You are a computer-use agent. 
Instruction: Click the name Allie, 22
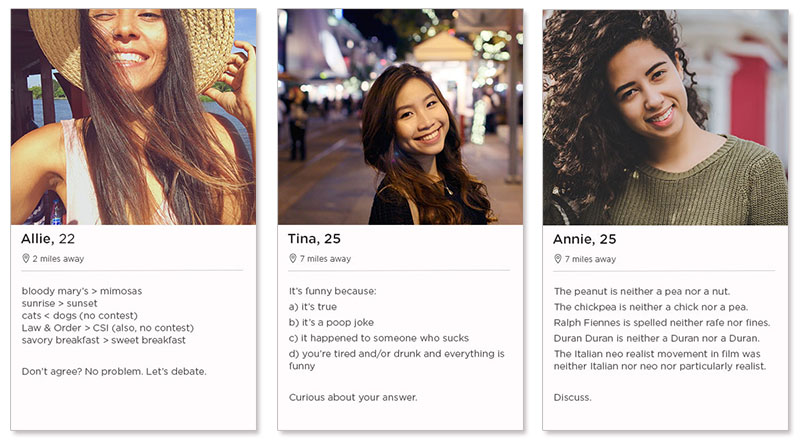[x=48, y=238]
